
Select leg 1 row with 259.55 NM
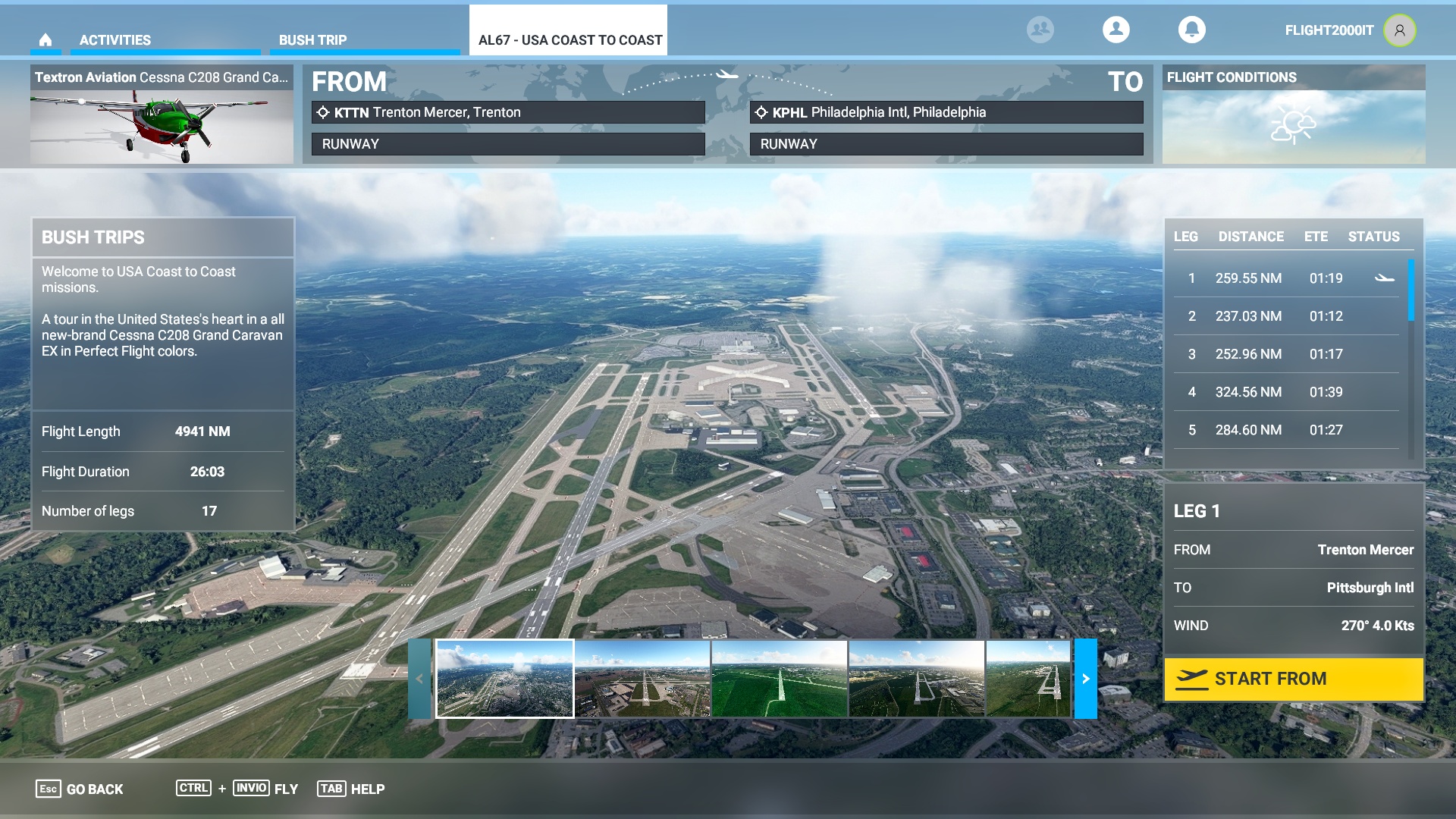coord(1287,278)
